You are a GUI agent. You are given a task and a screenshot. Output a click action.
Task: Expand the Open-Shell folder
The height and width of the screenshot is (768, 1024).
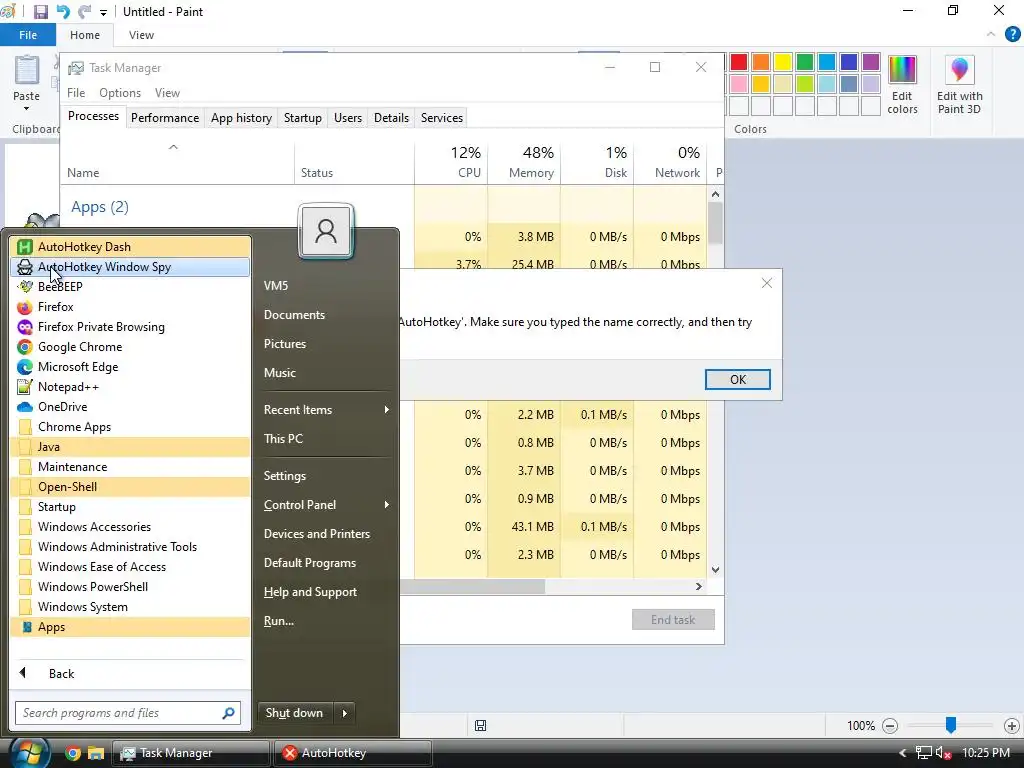point(130,487)
